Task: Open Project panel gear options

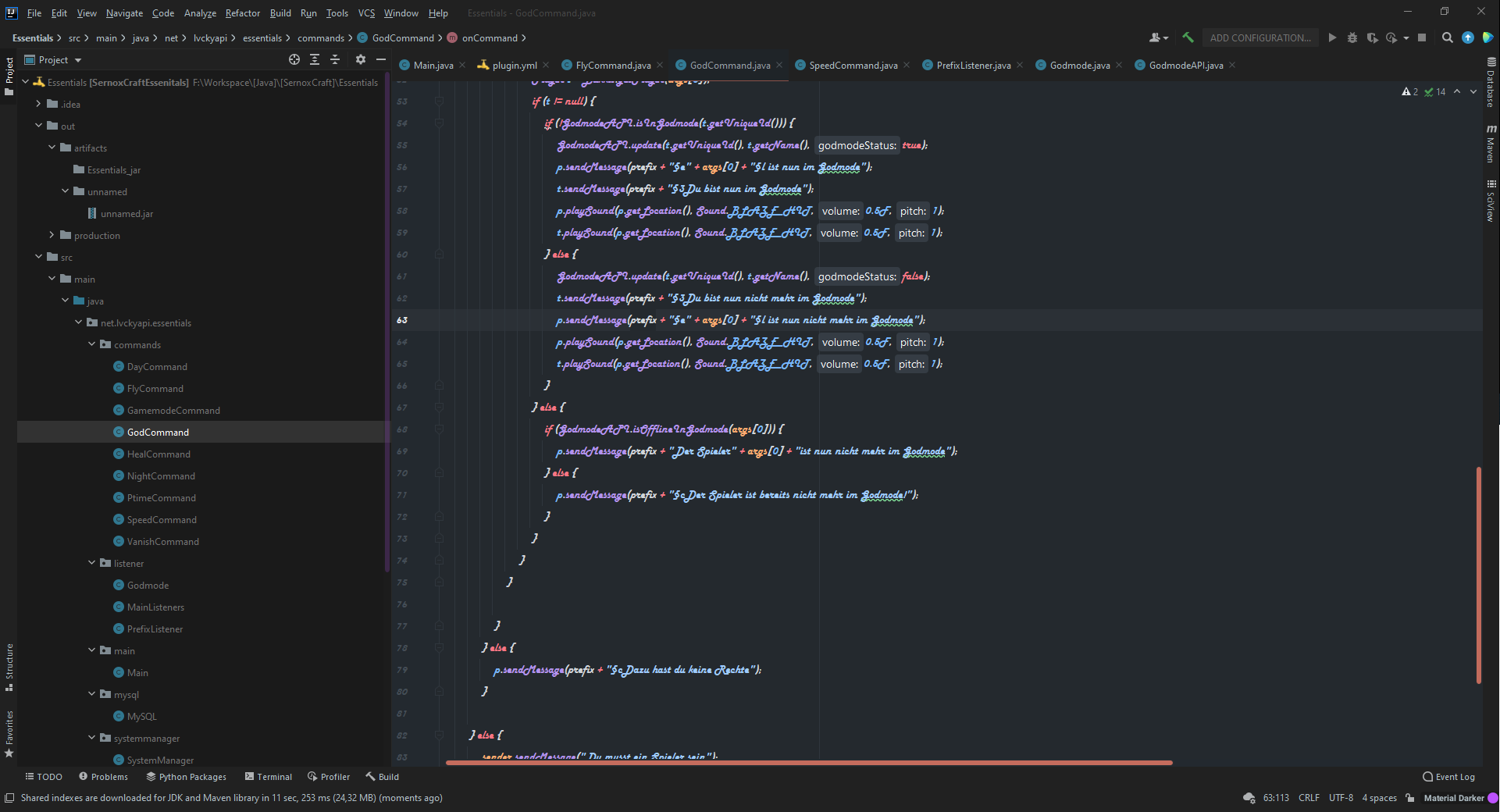Action: tap(360, 59)
